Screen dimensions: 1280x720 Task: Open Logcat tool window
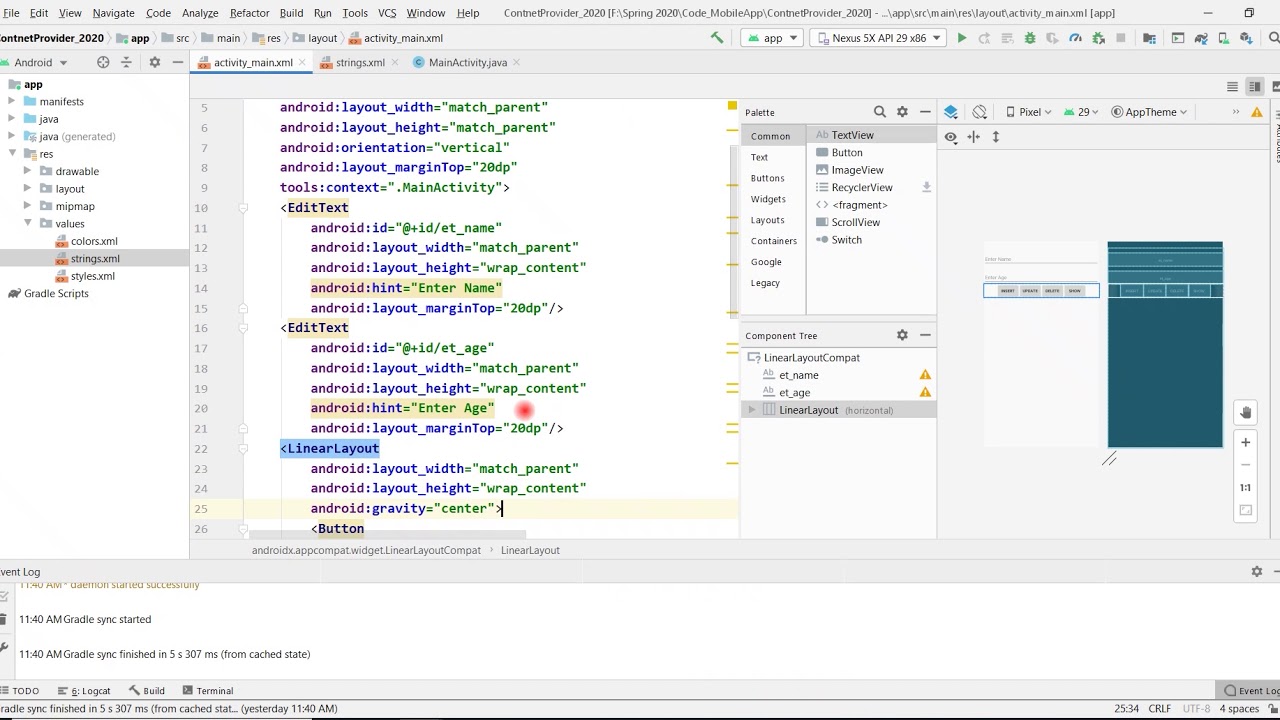[x=84, y=691]
